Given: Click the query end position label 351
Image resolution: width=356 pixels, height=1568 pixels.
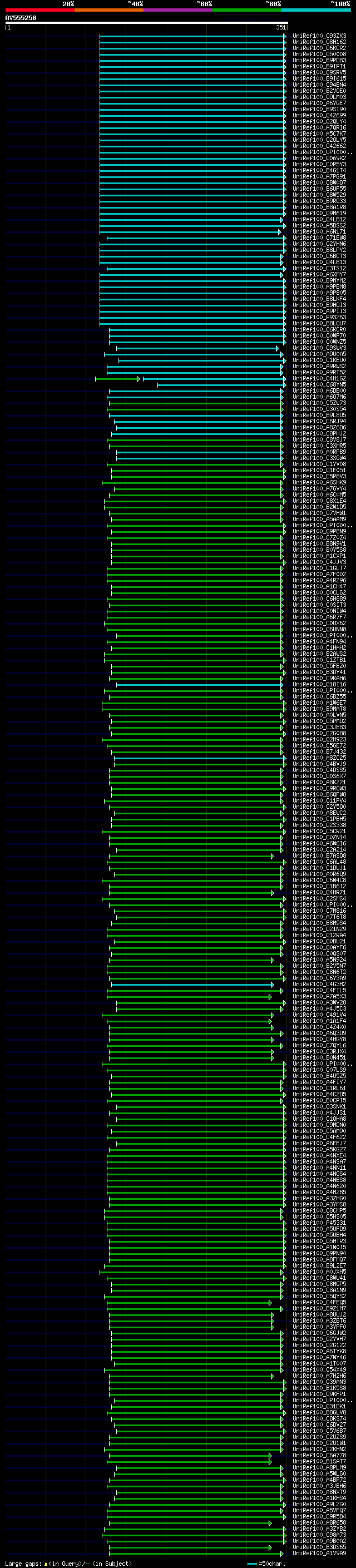Looking at the screenshot, I should click(x=280, y=27).
